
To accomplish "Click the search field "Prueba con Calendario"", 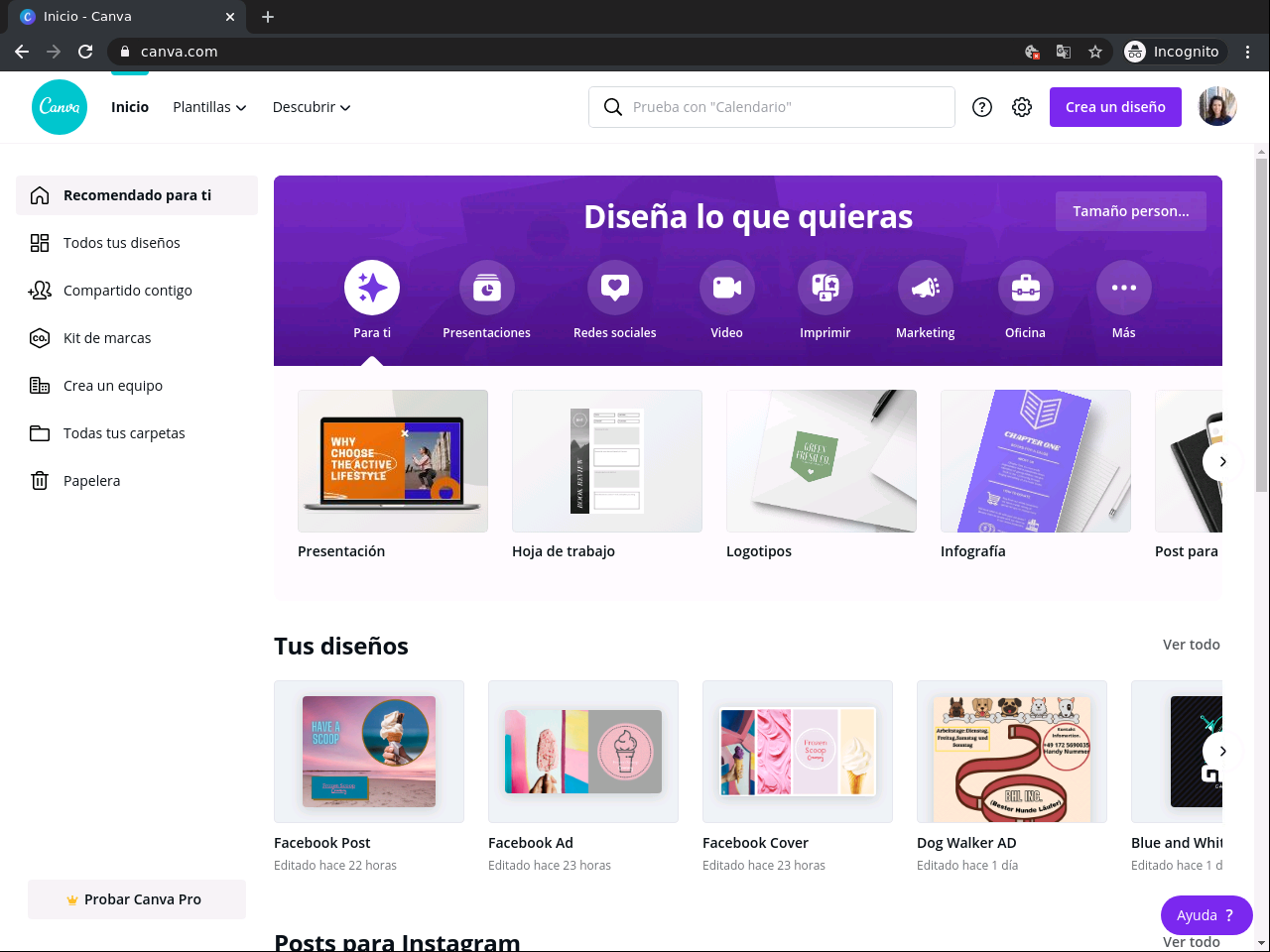I will click(772, 107).
